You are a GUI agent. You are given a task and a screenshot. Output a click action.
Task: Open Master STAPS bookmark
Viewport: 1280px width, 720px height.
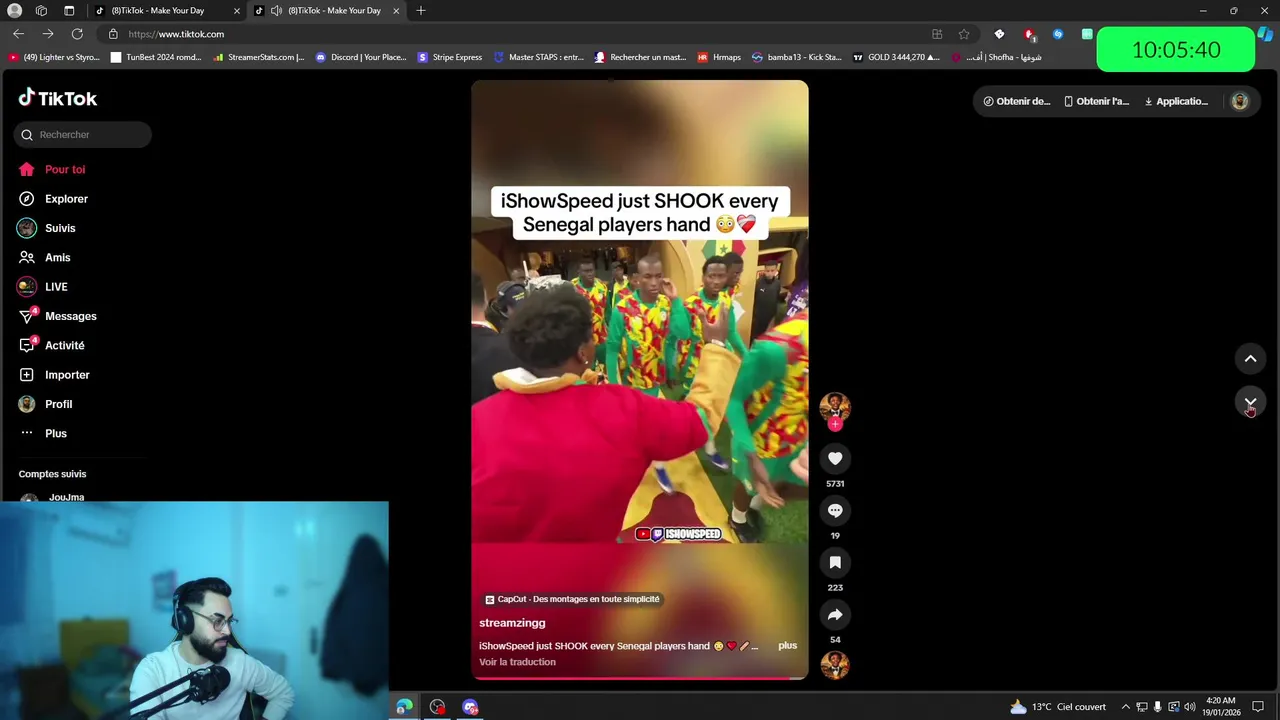(539, 57)
